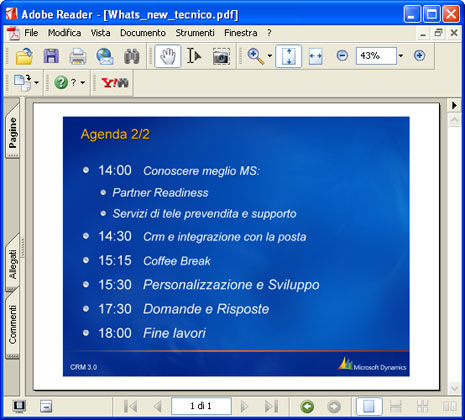This screenshot has width=465, height=420.
Task: Open the Zoom In tool dropdown arrow
Action: click(x=270, y=56)
